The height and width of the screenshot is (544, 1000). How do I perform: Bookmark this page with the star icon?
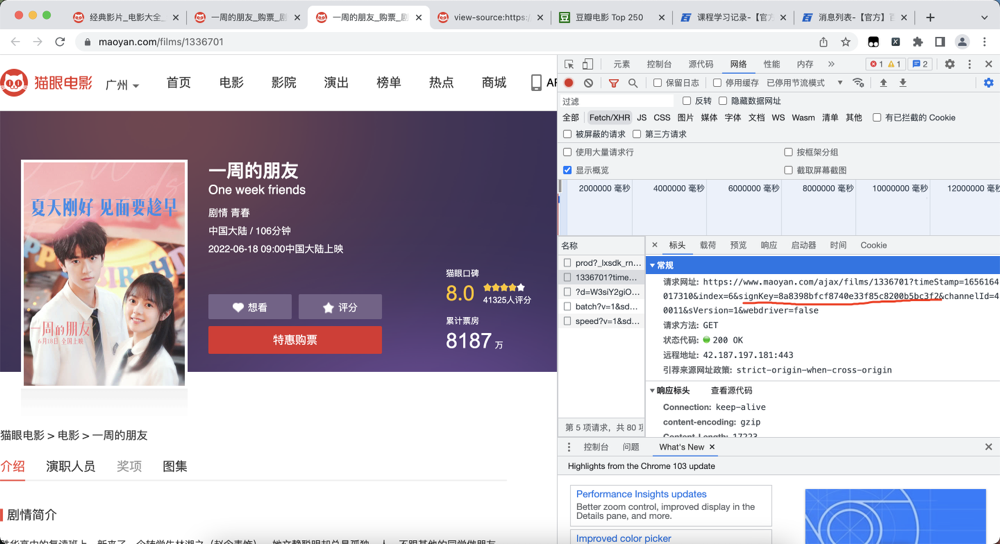tap(846, 42)
